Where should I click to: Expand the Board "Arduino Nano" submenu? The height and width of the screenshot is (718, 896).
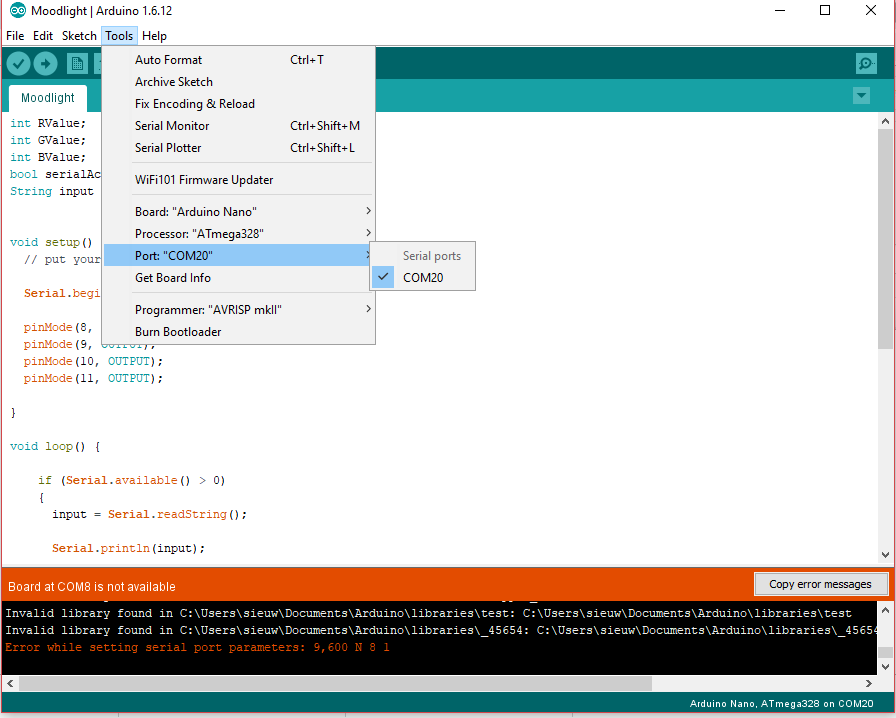pos(239,212)
